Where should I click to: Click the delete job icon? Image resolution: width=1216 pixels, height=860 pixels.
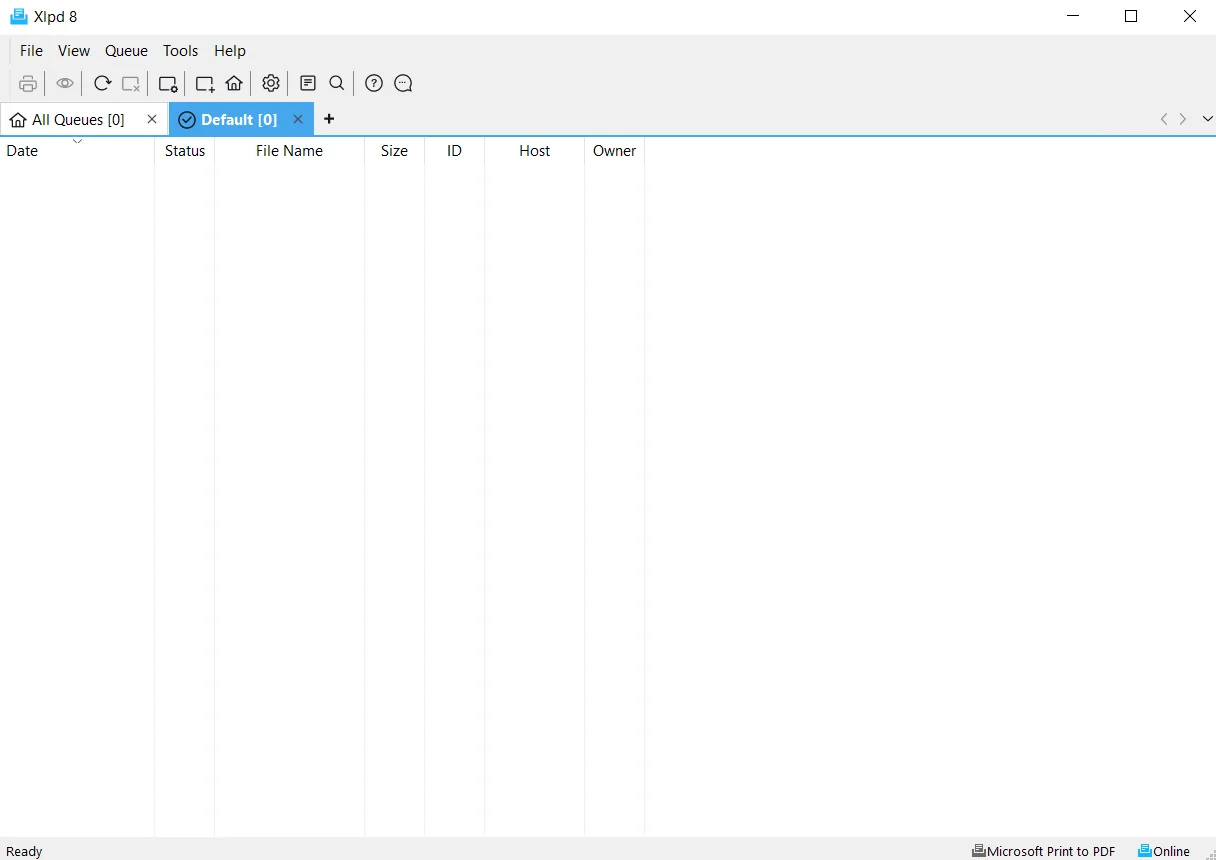(131, 83)
